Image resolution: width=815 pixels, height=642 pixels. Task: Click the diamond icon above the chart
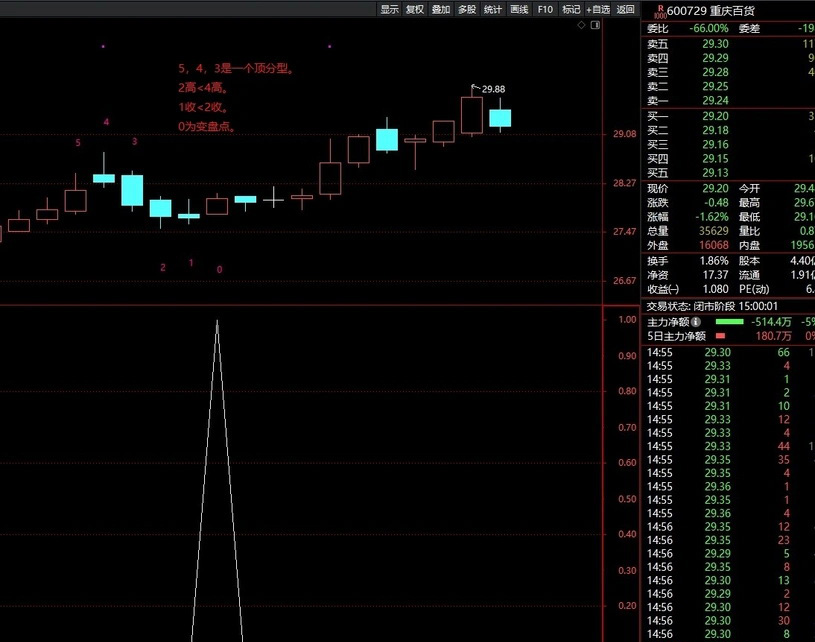(x=582, y=28)
